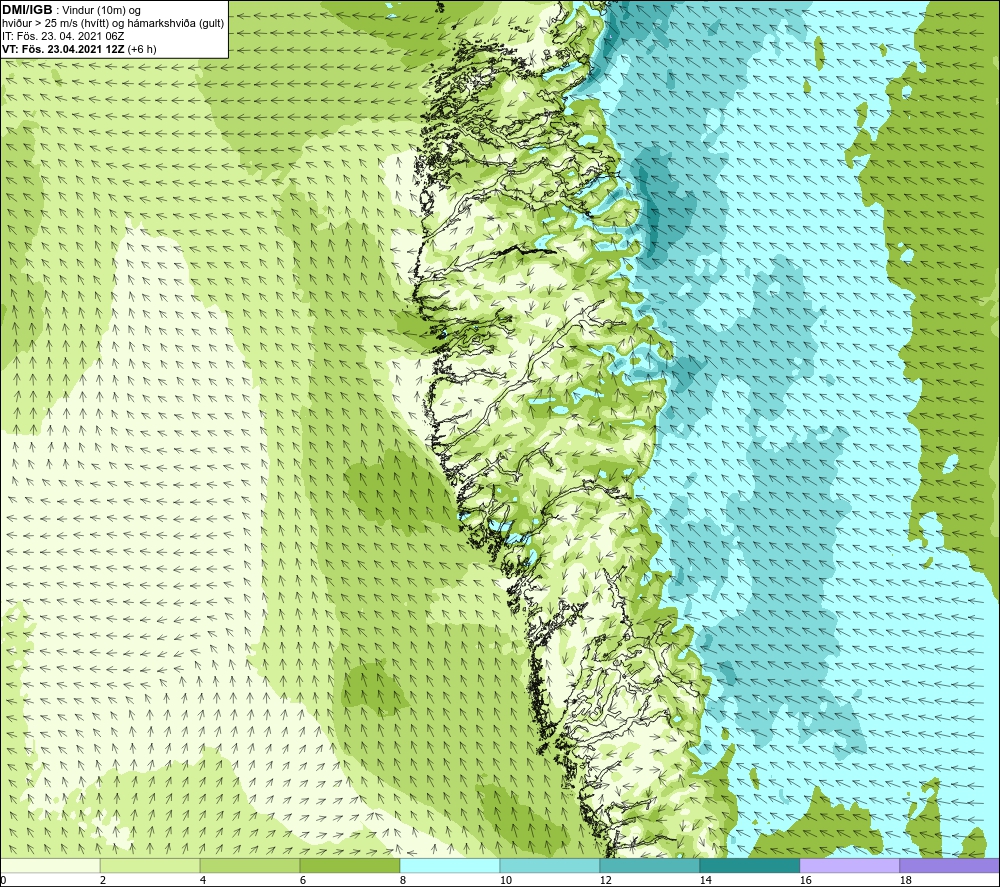The width and height of the screenshot is (1000, 887).
Task: Click the 8–10 m/s light cyan legend swatch
Action: click(450, 865)
